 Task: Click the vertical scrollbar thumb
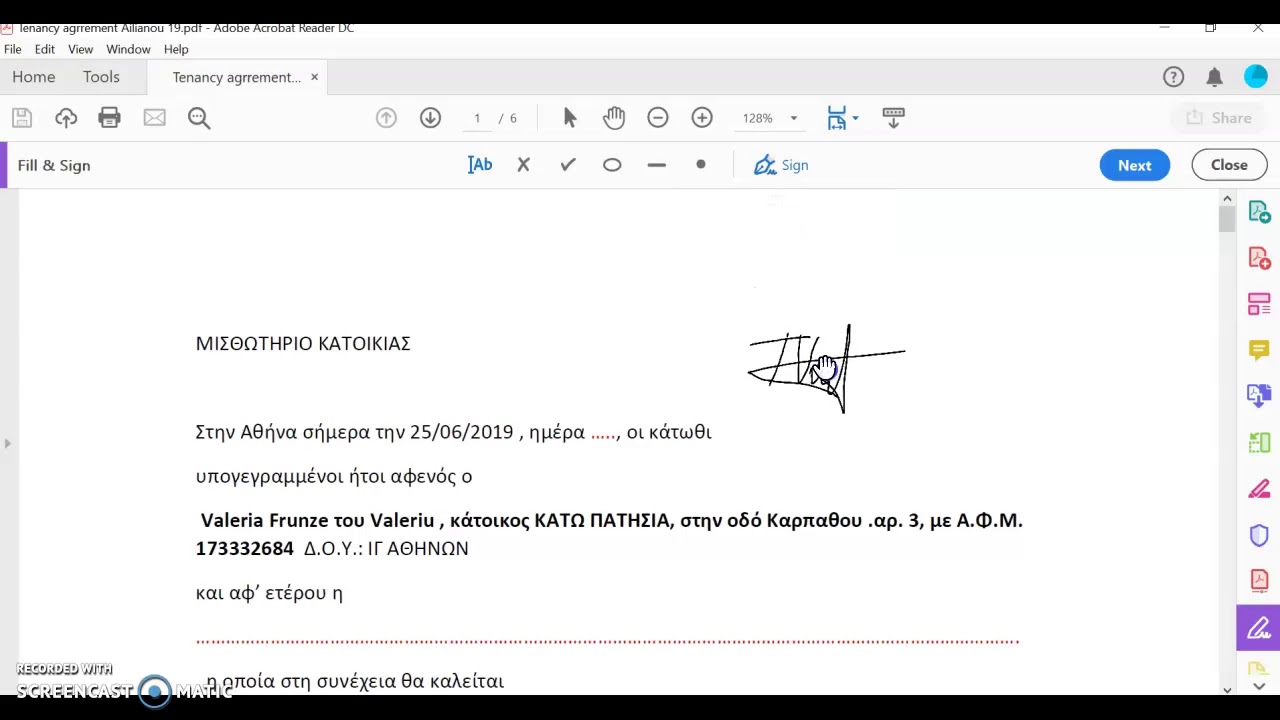[x=1227, y=220]
